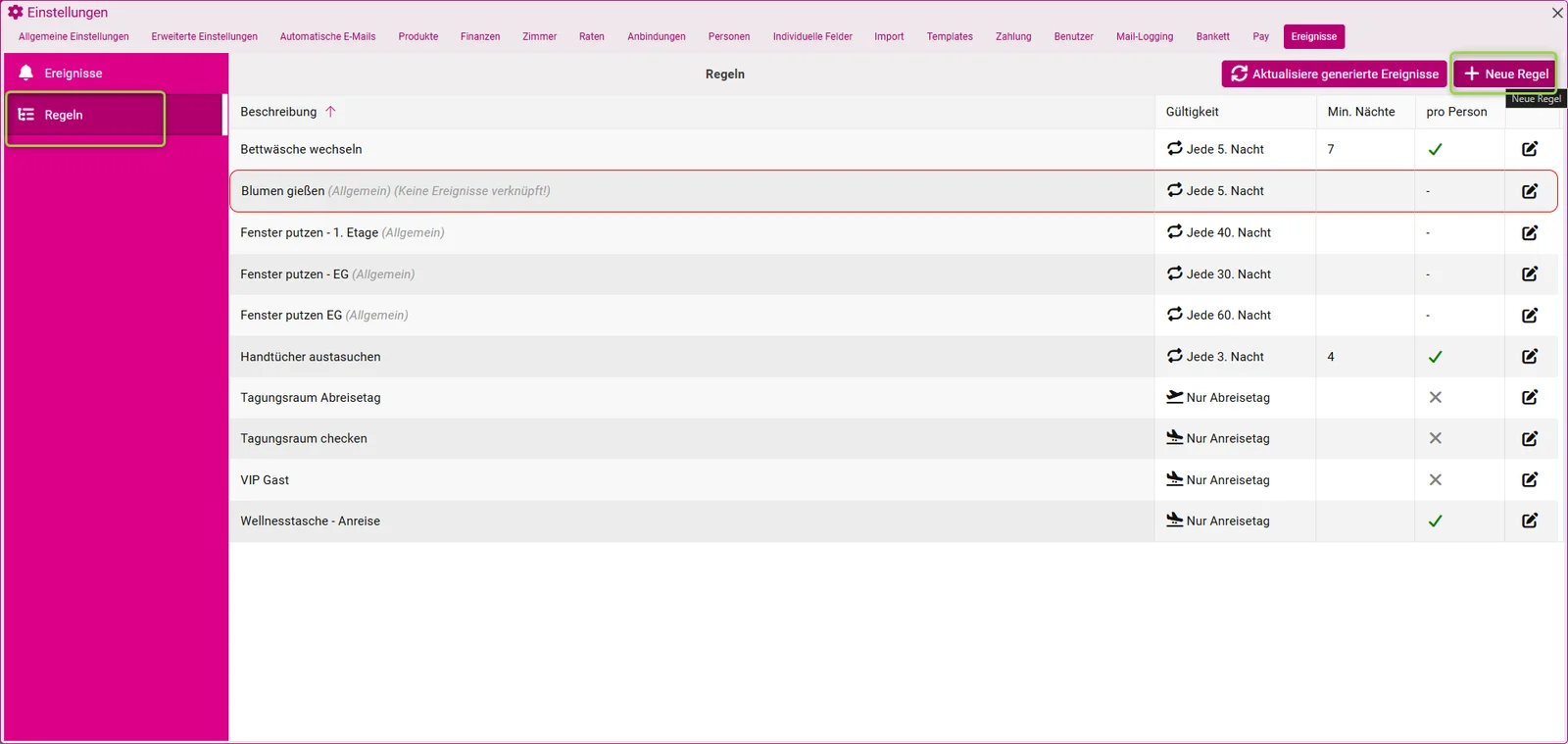The height and width of the screenshot is (744, 1568).
Task: Edit the Tagungsraum Abreisetag rule
Action: [x=1529, y=397]
